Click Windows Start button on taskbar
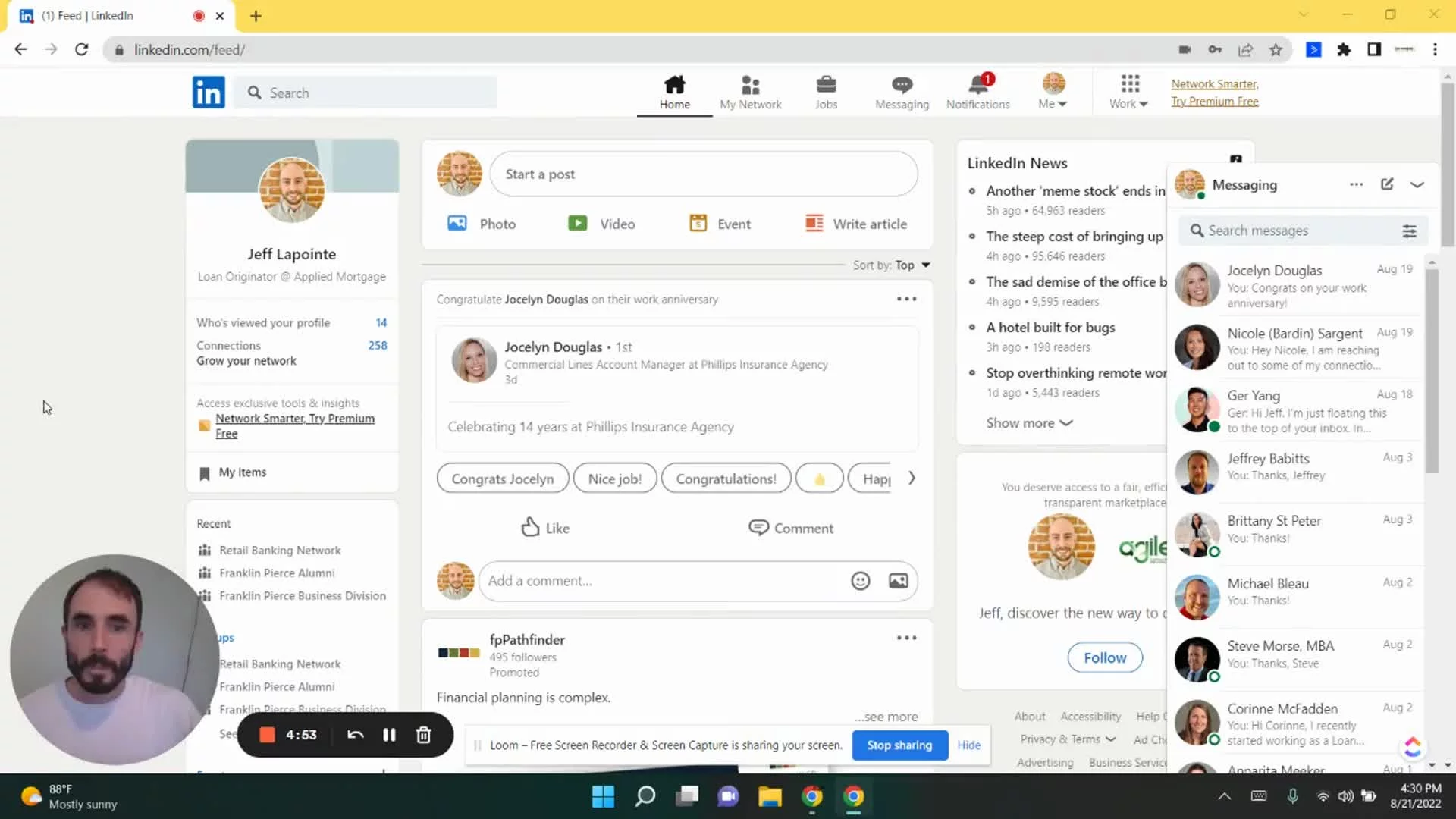 (x=603, y=796)
